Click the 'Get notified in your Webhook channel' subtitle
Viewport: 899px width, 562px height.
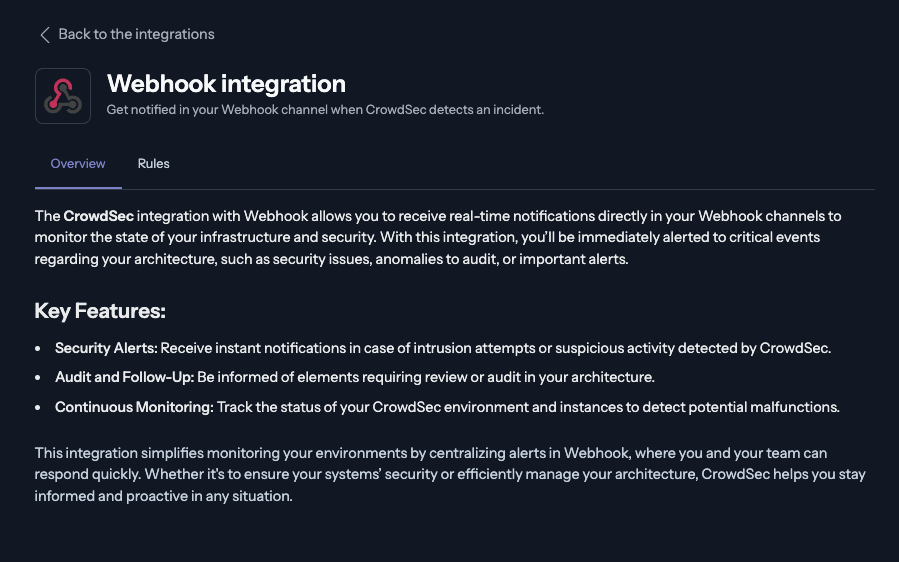(325, 110)
